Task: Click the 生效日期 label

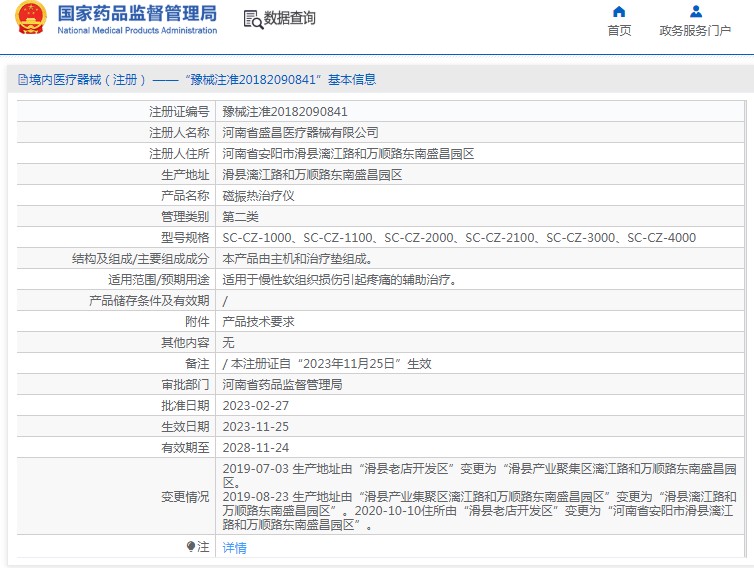Action: [x=185, y=427]
